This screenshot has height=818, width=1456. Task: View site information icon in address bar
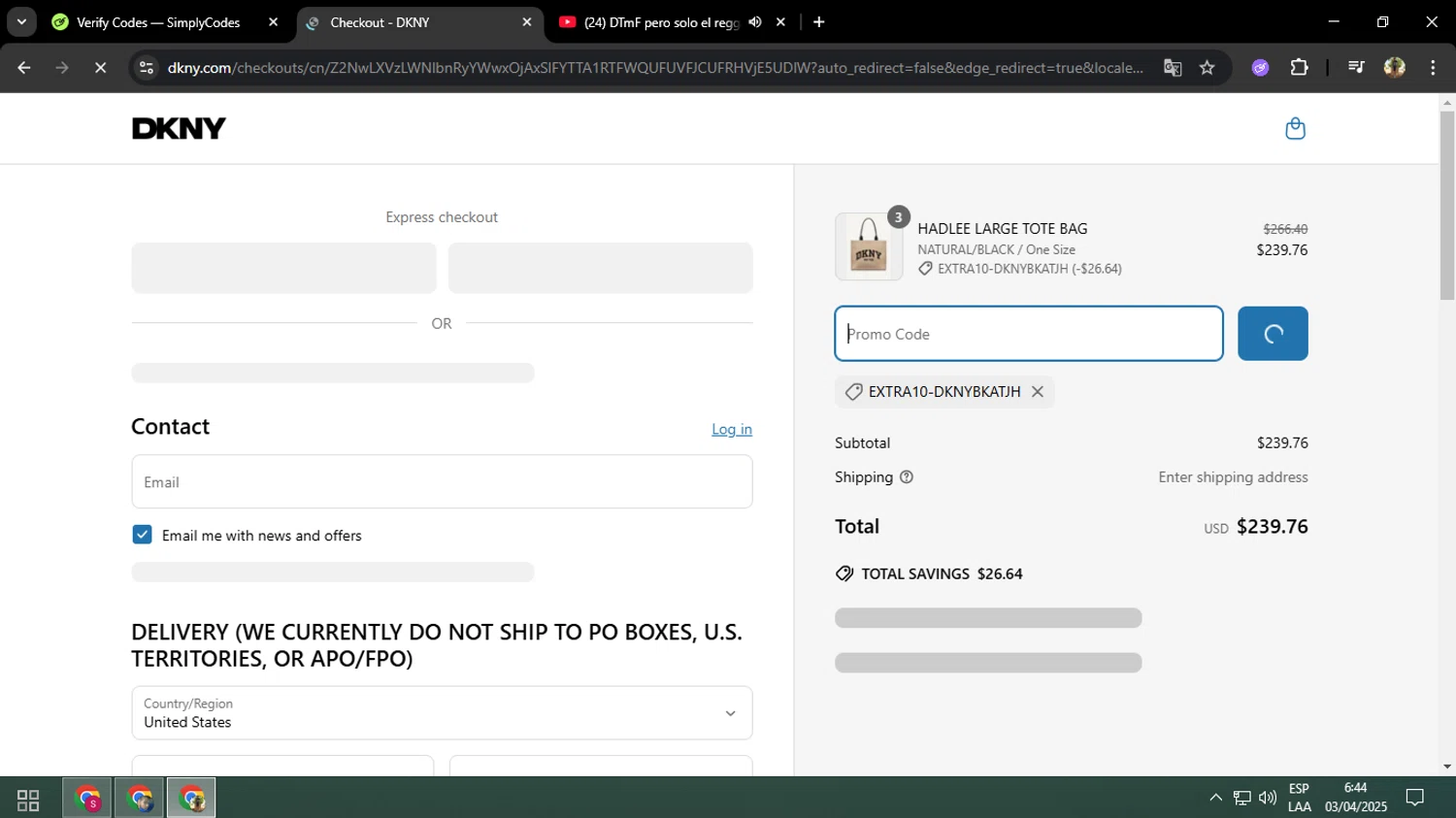pyautogui.click(x=147, y=68)
